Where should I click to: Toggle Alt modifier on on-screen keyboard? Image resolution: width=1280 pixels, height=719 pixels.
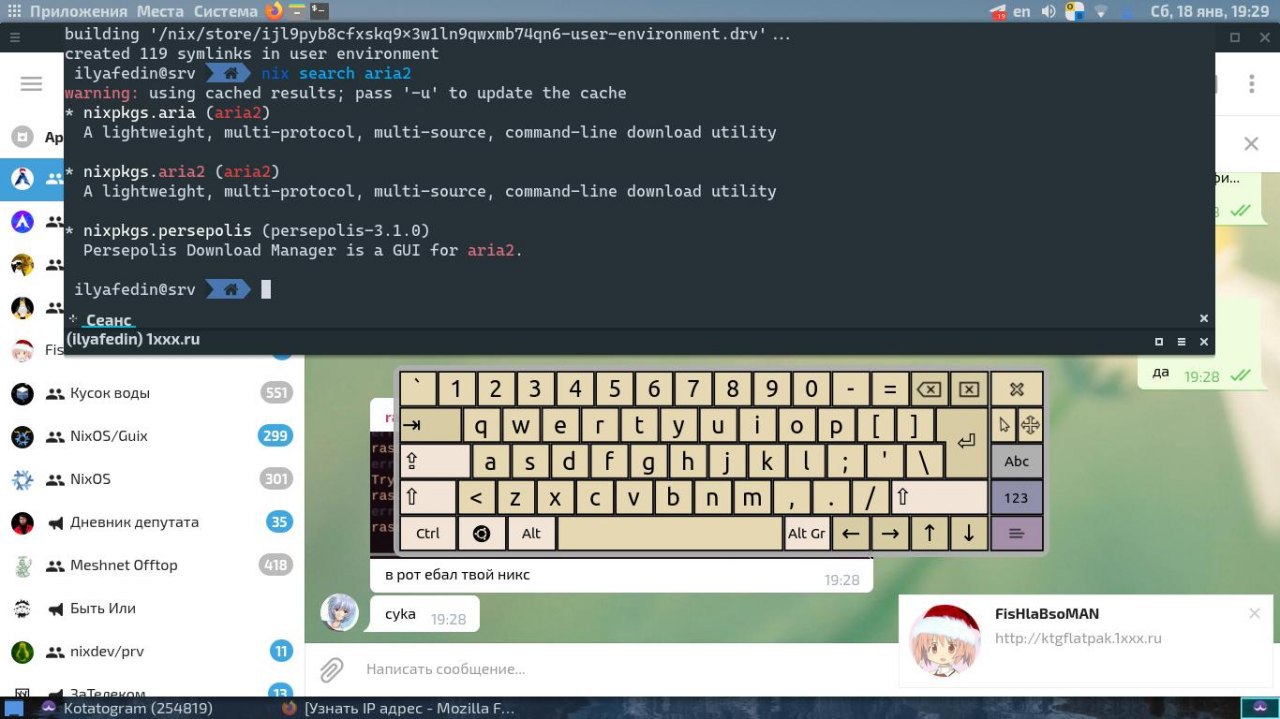click(x=531, y=533)
